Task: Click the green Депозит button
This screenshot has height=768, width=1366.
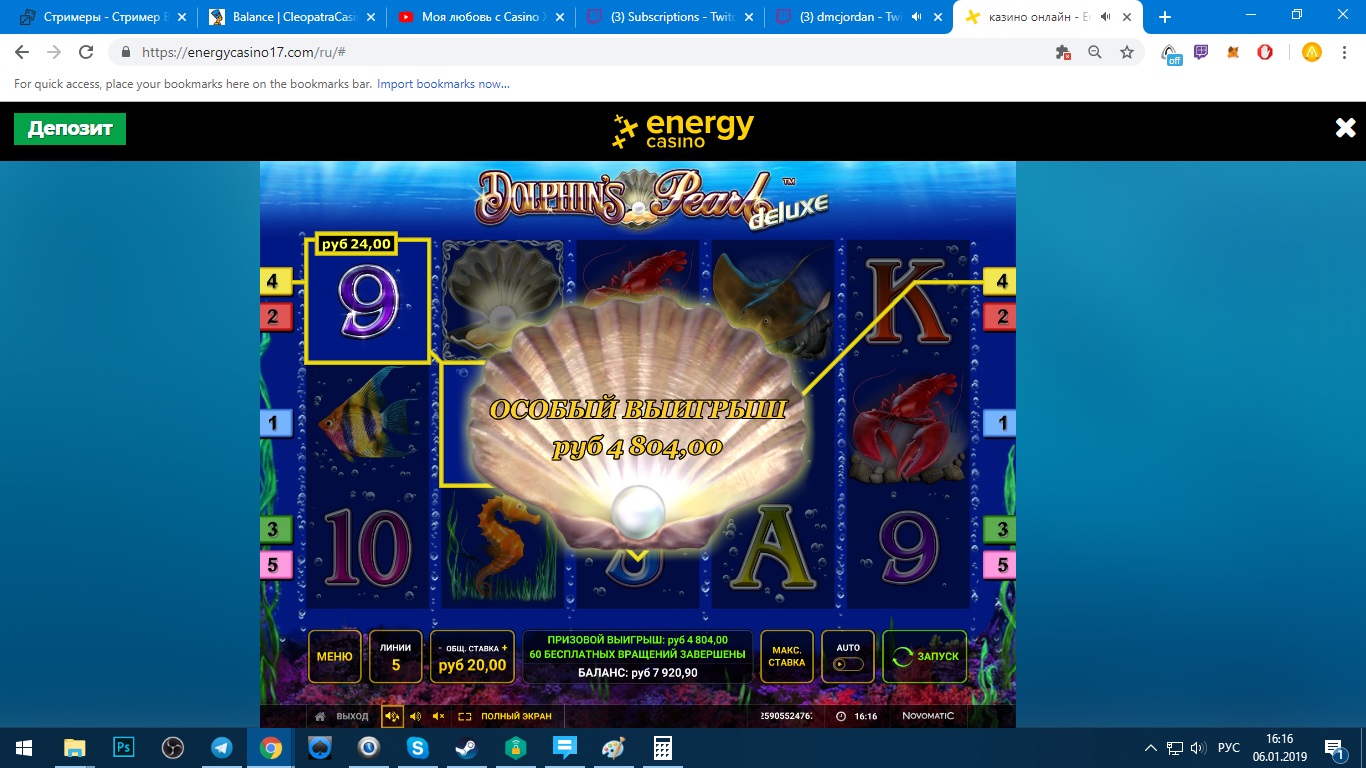Action: coord(68,128)
